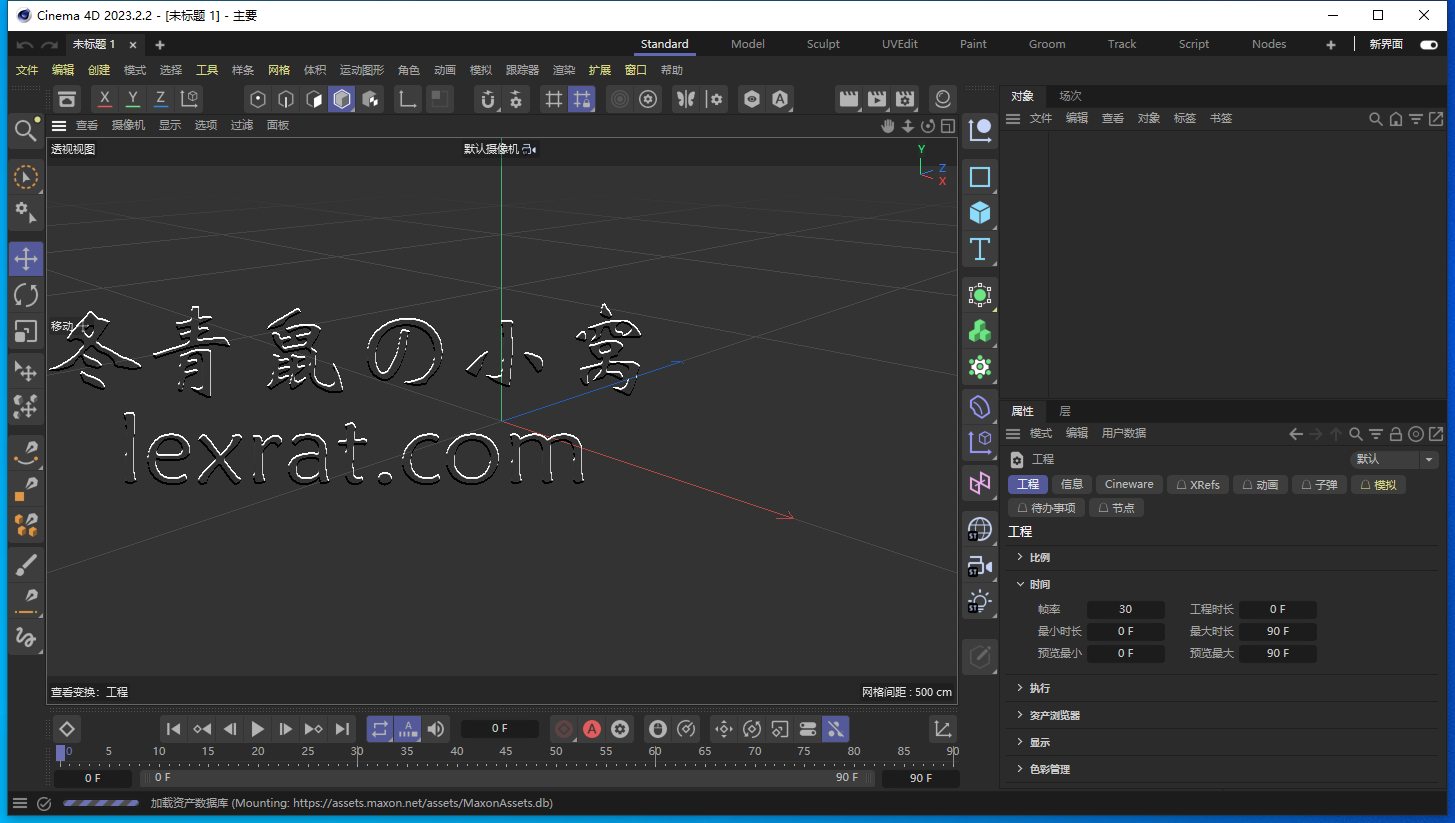Switch to the 场次 tab
Viewport: 1455px width, 823px height.
[x=1071, y=96]
